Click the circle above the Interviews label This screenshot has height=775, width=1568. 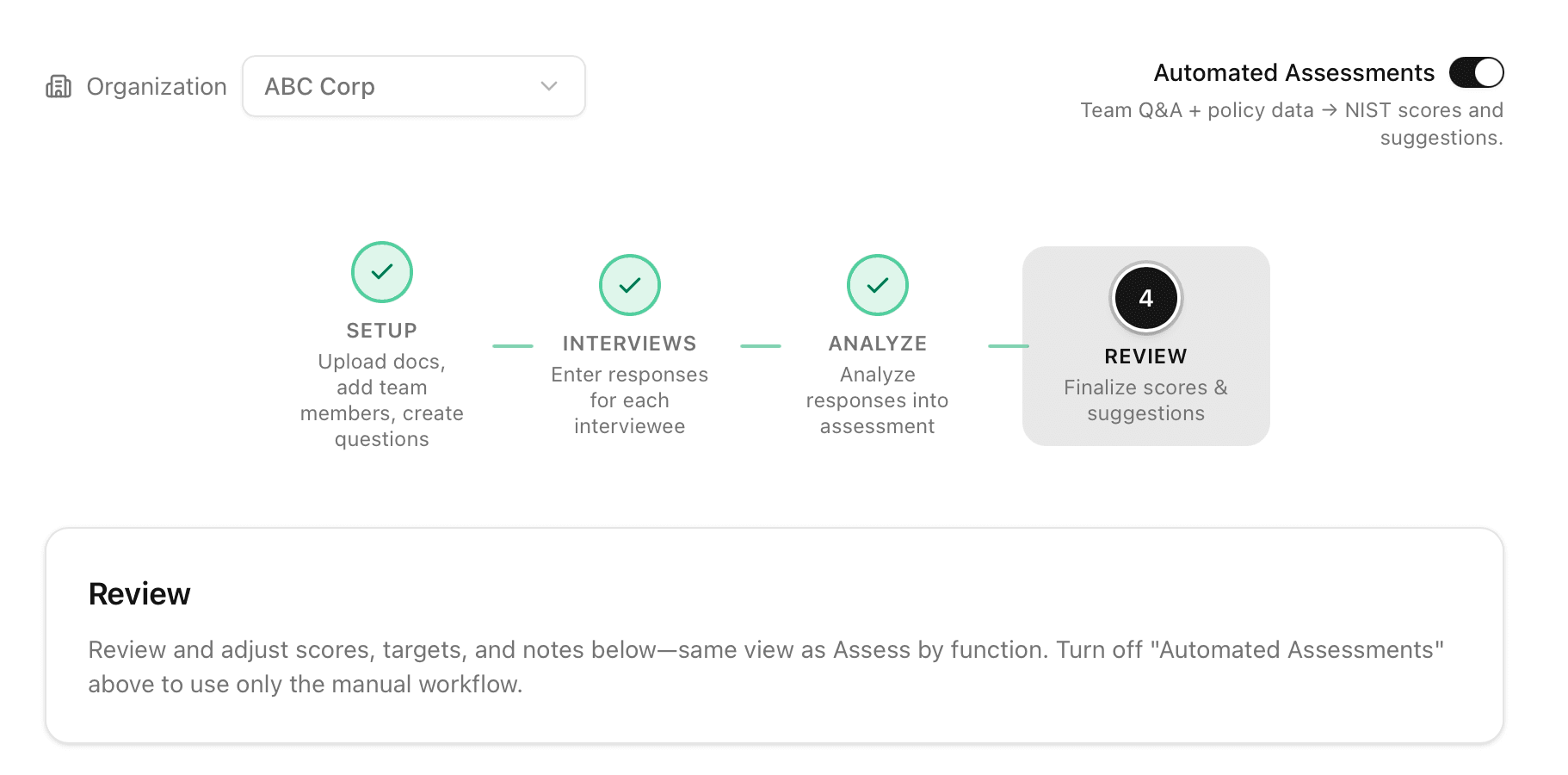point(629,285)
